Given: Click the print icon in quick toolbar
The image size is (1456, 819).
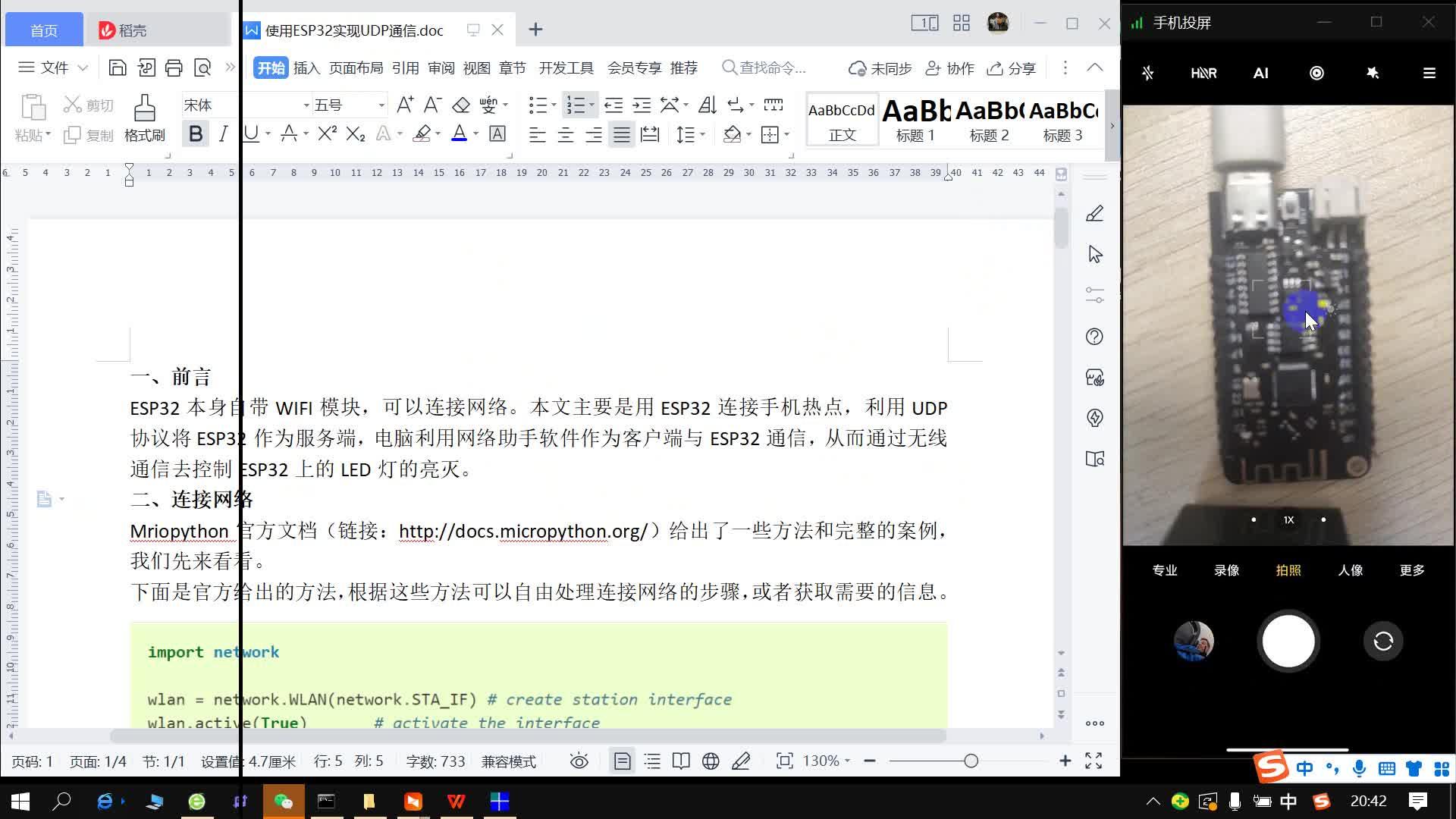Looking at the screenshot, I should tap(174, 68).
